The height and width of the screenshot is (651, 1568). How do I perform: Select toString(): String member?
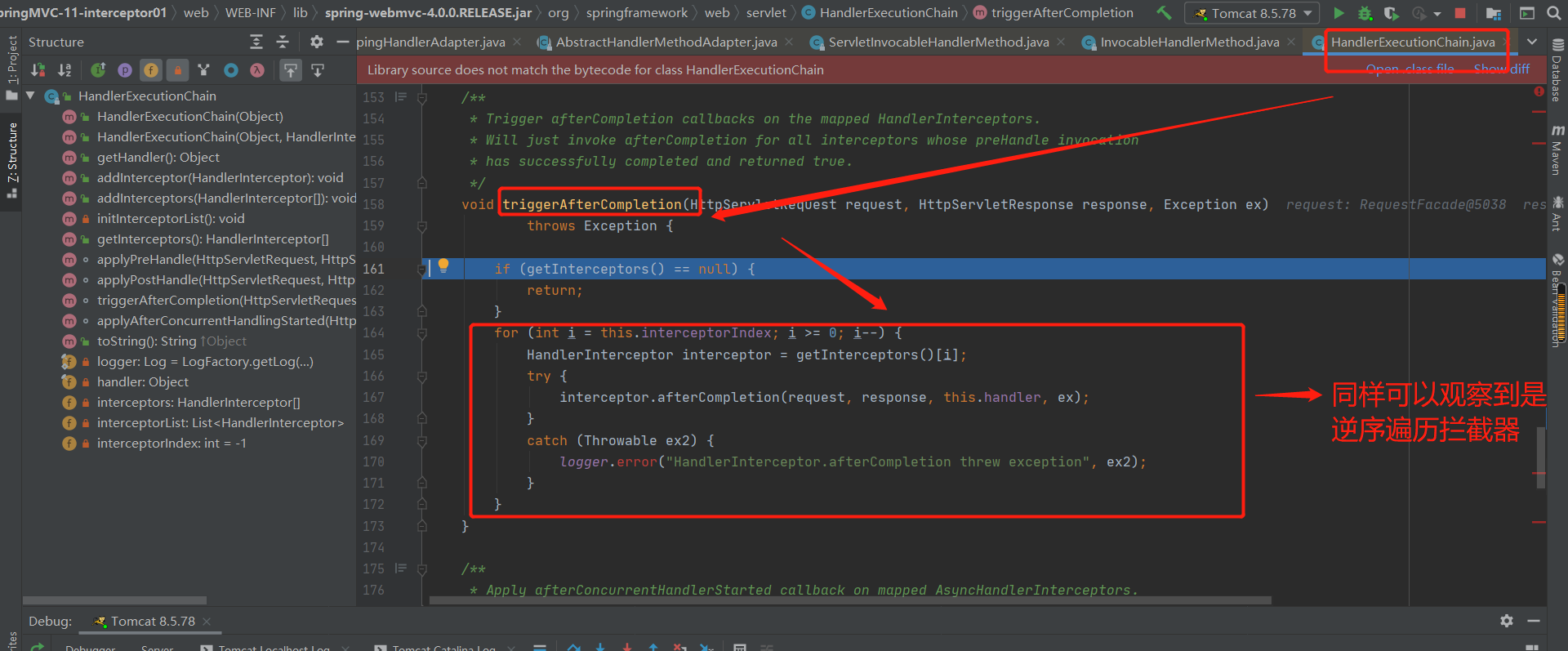pos(146,341)
